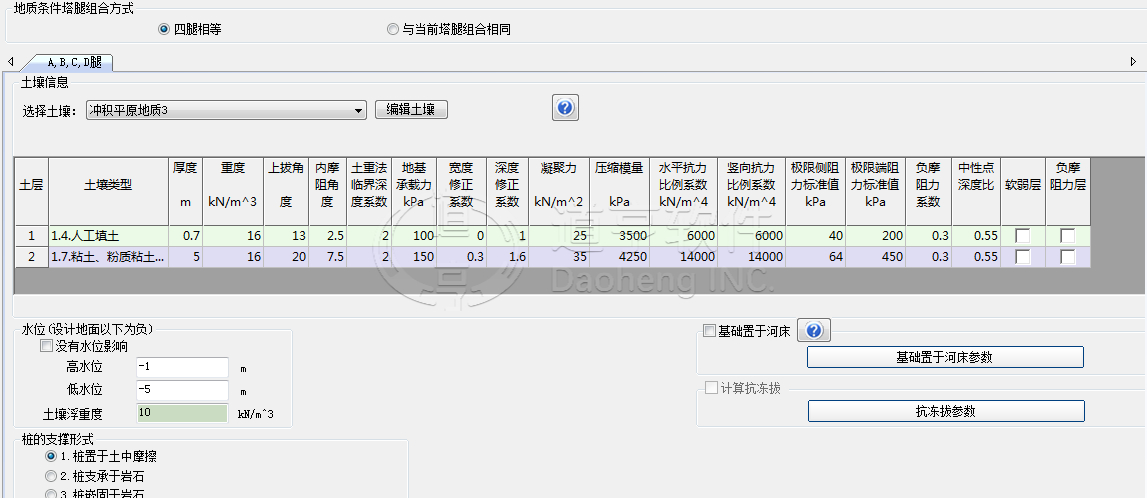
Task: Open the help icon beside 编辑土壤
Action: pos(565,108)
